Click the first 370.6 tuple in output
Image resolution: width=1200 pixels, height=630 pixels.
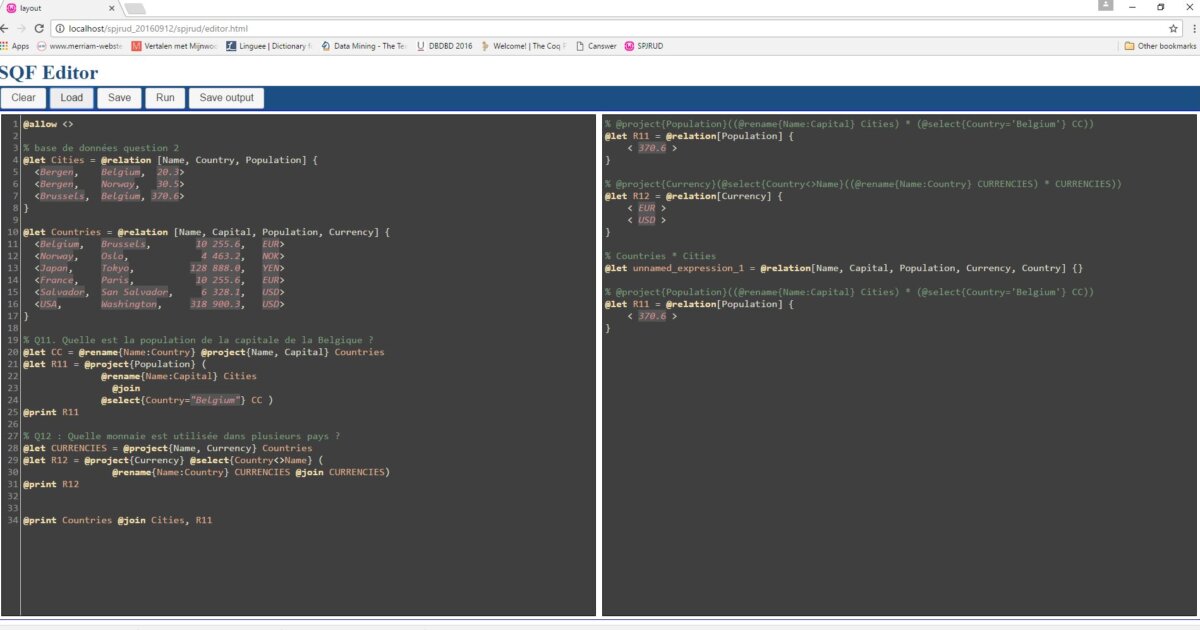point(652,148)
